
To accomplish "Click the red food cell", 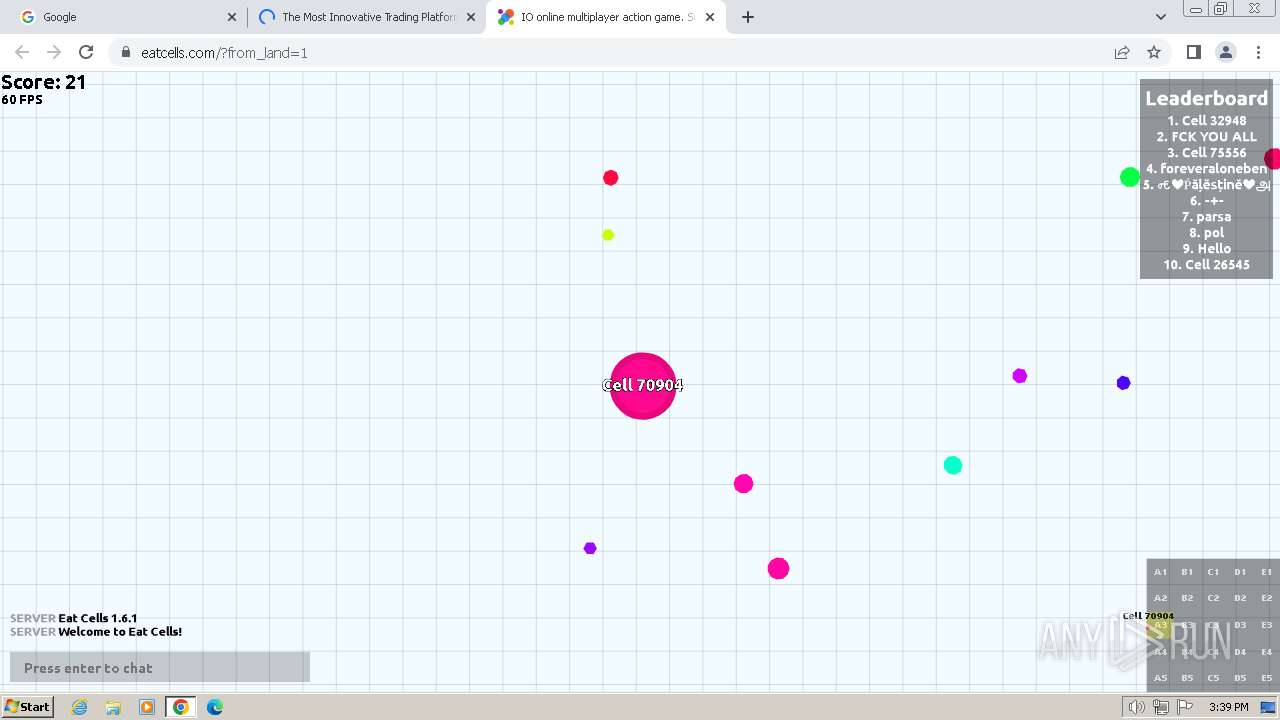I will tap(610, 178).
